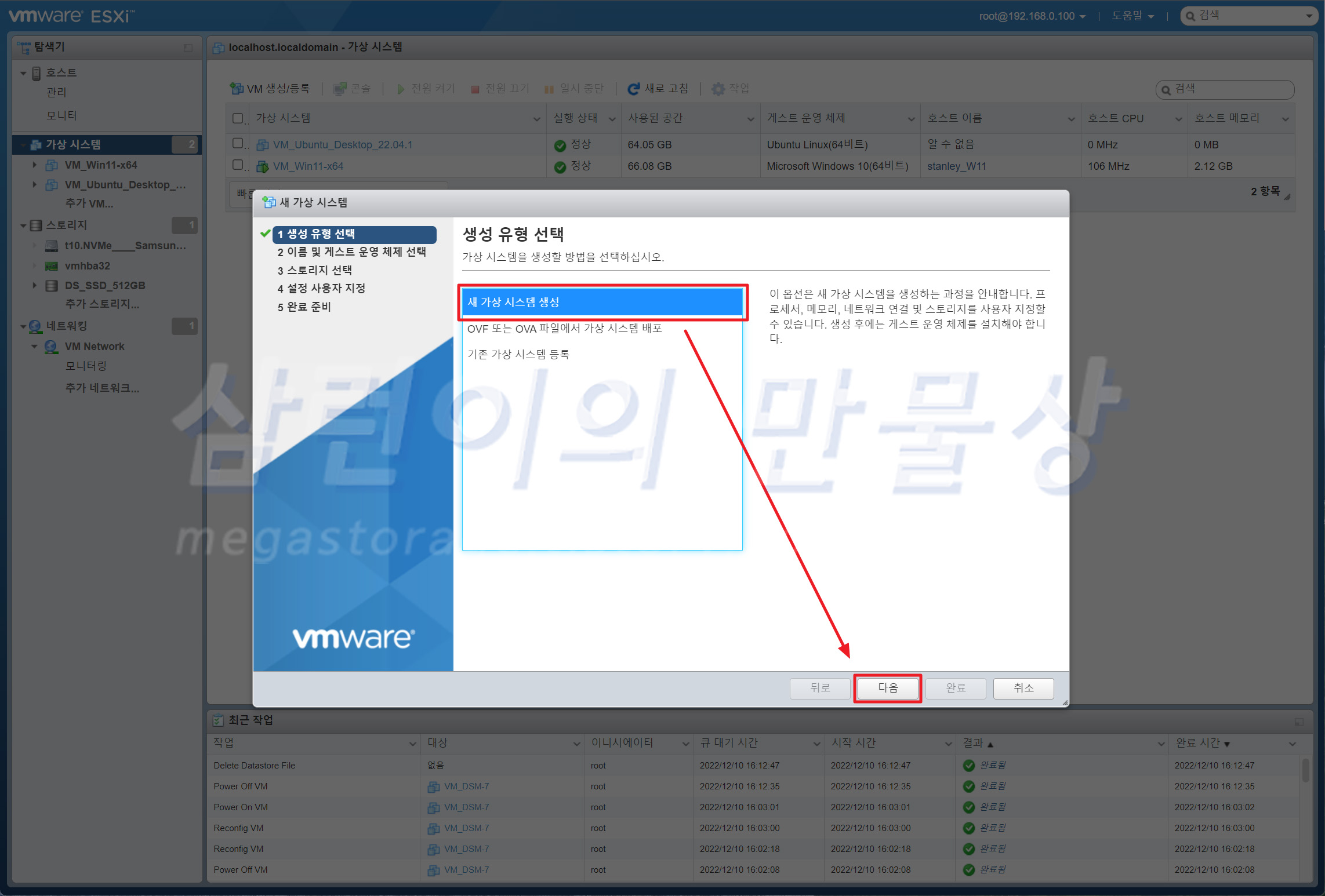The width and height of the screenshot is (1325, 896).
Task: Click the recent tasks vertical scrollbar
Action: (1305, 771)
